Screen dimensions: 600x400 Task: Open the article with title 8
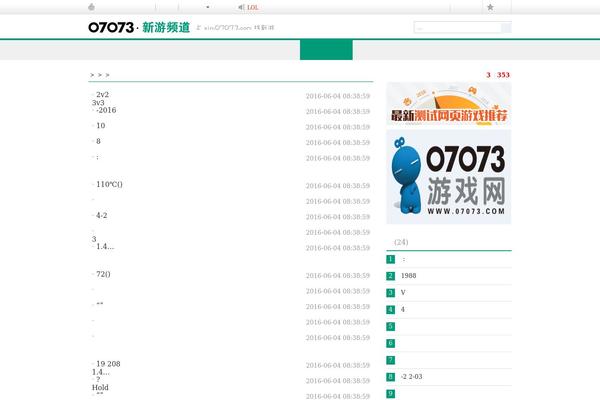(98, 141)
